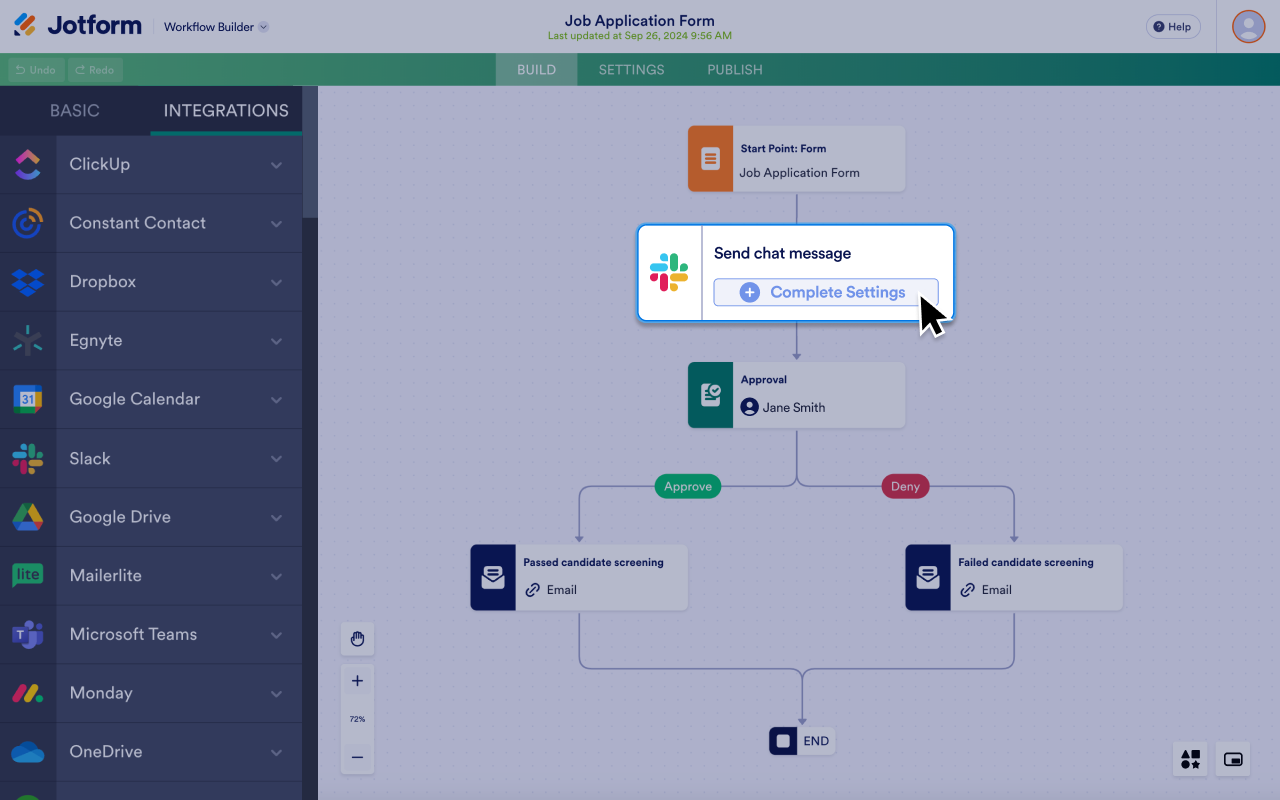Image resolution: width=1280 pixels, height=800 pixels.
Task: Click the Monday integration icon
Action: tap(28, 693)
